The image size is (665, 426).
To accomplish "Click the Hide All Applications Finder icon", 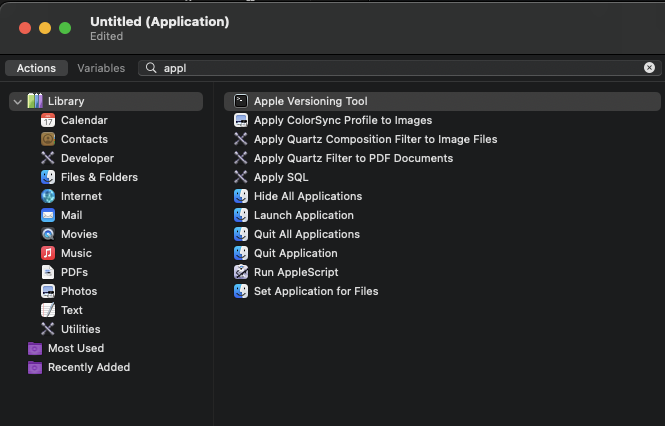I will (x=241, y=196).
